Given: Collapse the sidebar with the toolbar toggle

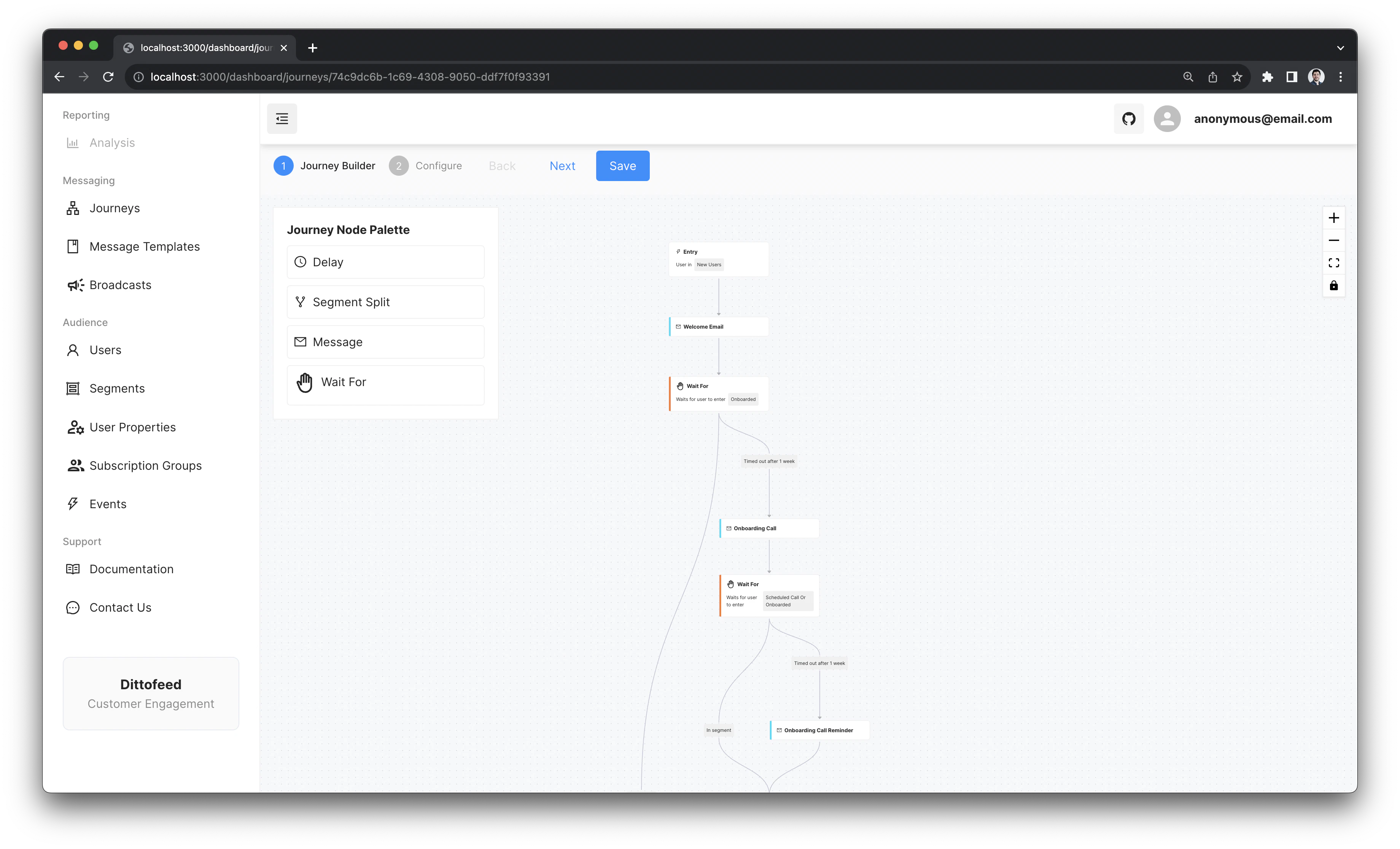Looking at the screenshot, I should (282, 118).
